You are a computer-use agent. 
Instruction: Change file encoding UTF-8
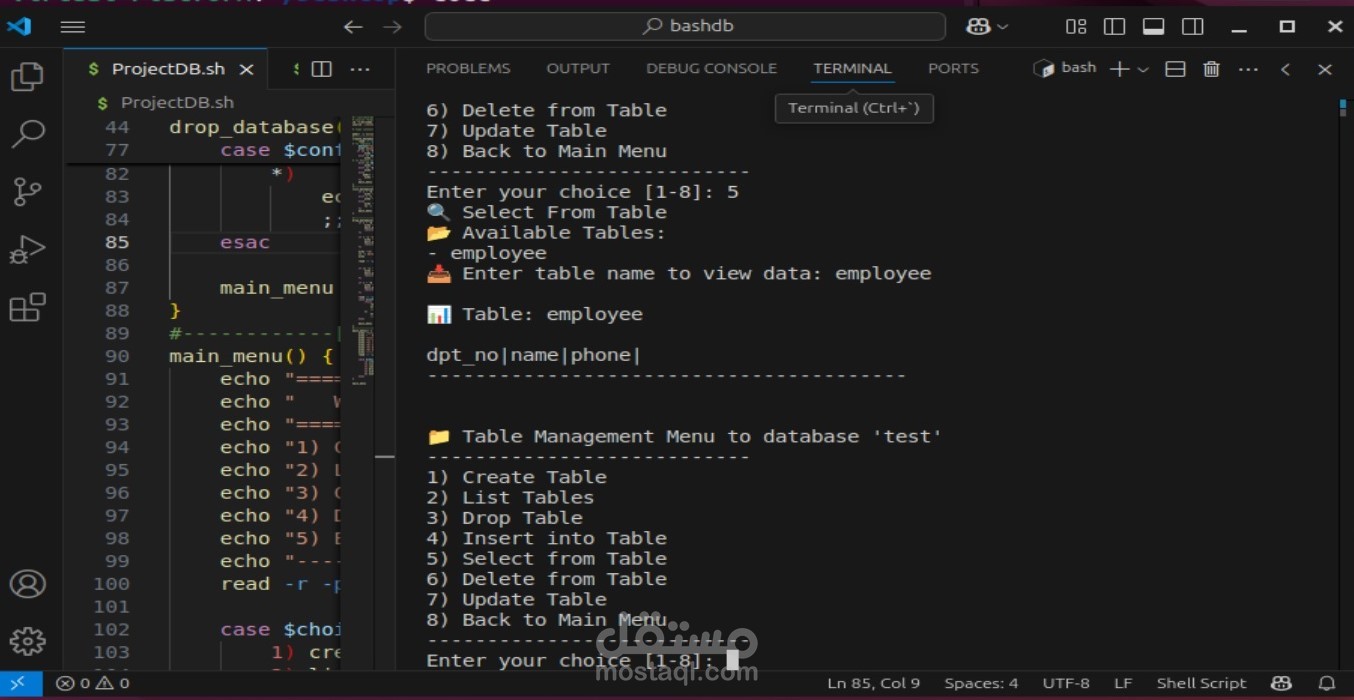pyautogui.click(x=1066, y=684)
